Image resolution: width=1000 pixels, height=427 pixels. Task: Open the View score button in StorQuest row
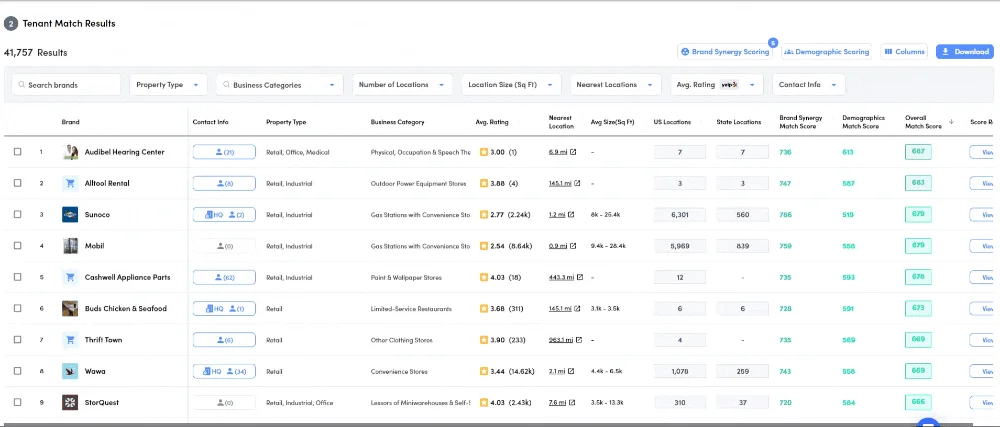tap(984, 402)
